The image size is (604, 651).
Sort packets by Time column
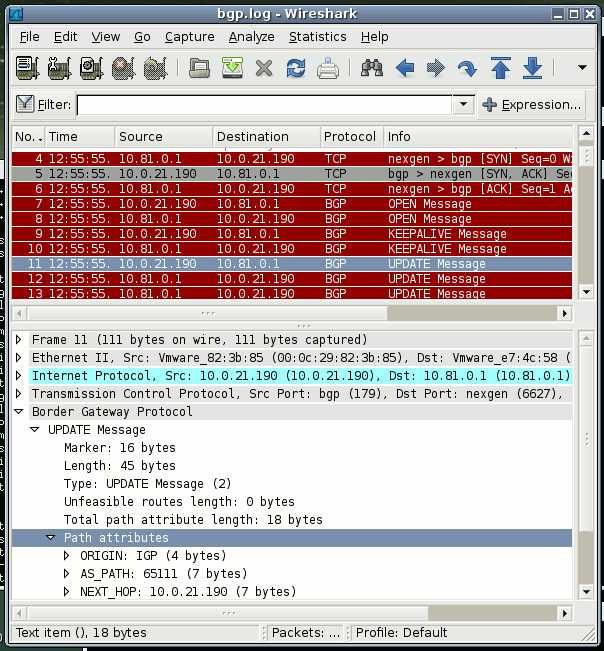click(80, 137)
